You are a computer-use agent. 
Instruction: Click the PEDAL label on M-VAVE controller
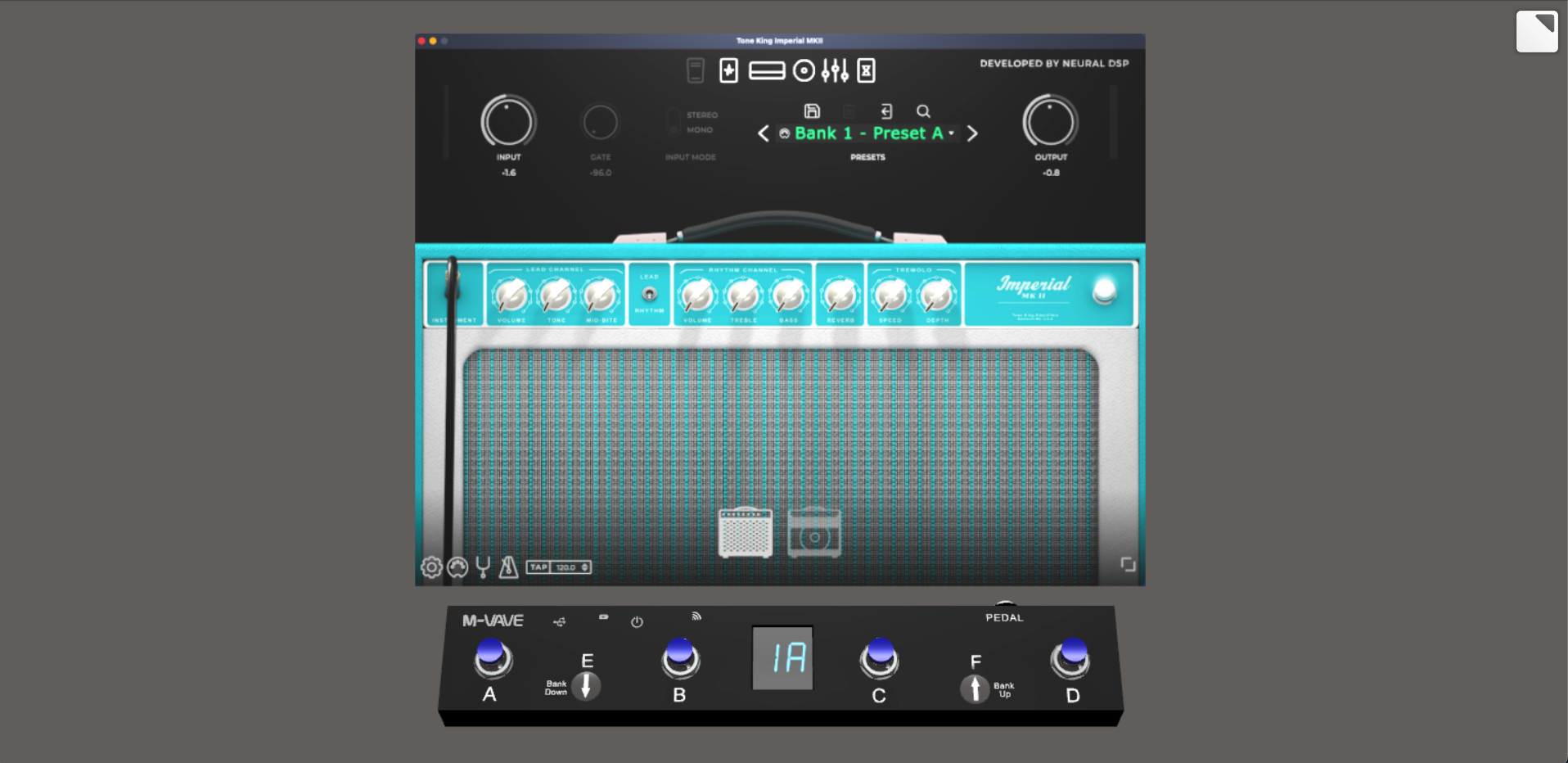[1004, 617]
